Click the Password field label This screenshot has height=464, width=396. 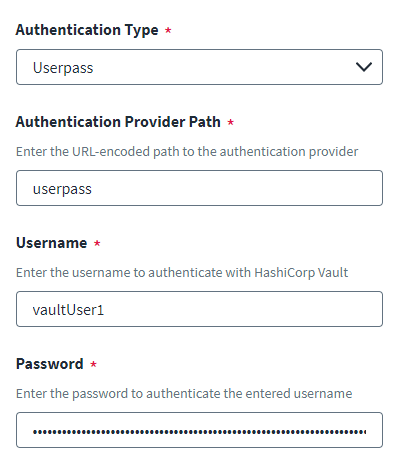[50, 364]
